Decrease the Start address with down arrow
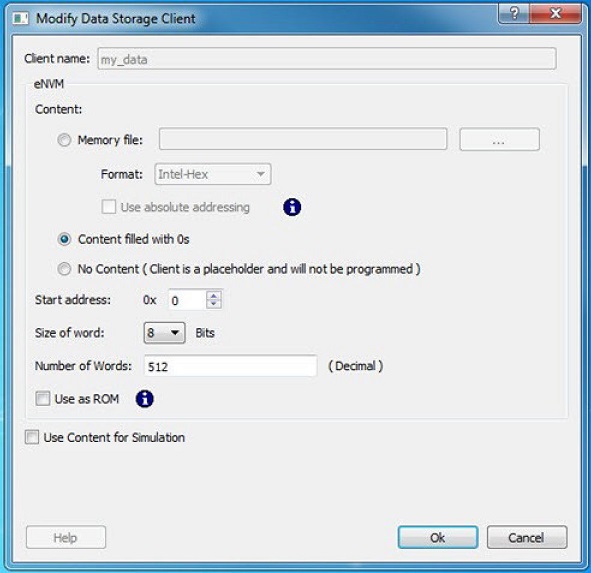The width and height of the screenshot is (591, 573). (214, 304)
